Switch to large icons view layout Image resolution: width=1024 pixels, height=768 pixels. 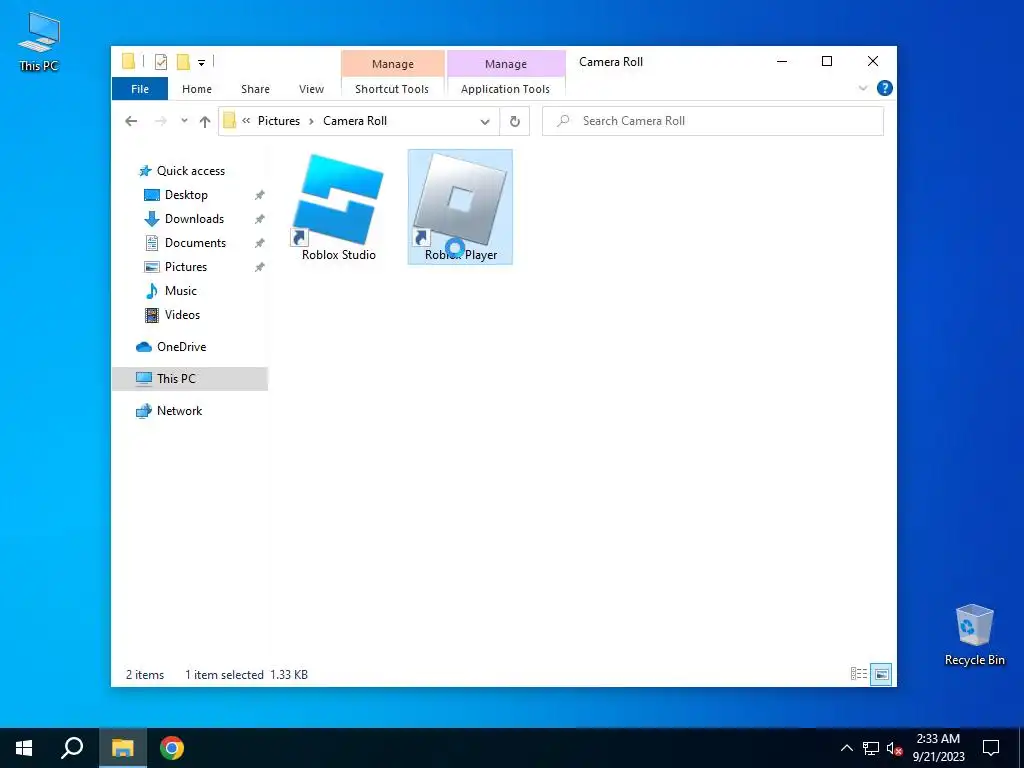coord(881,674)
